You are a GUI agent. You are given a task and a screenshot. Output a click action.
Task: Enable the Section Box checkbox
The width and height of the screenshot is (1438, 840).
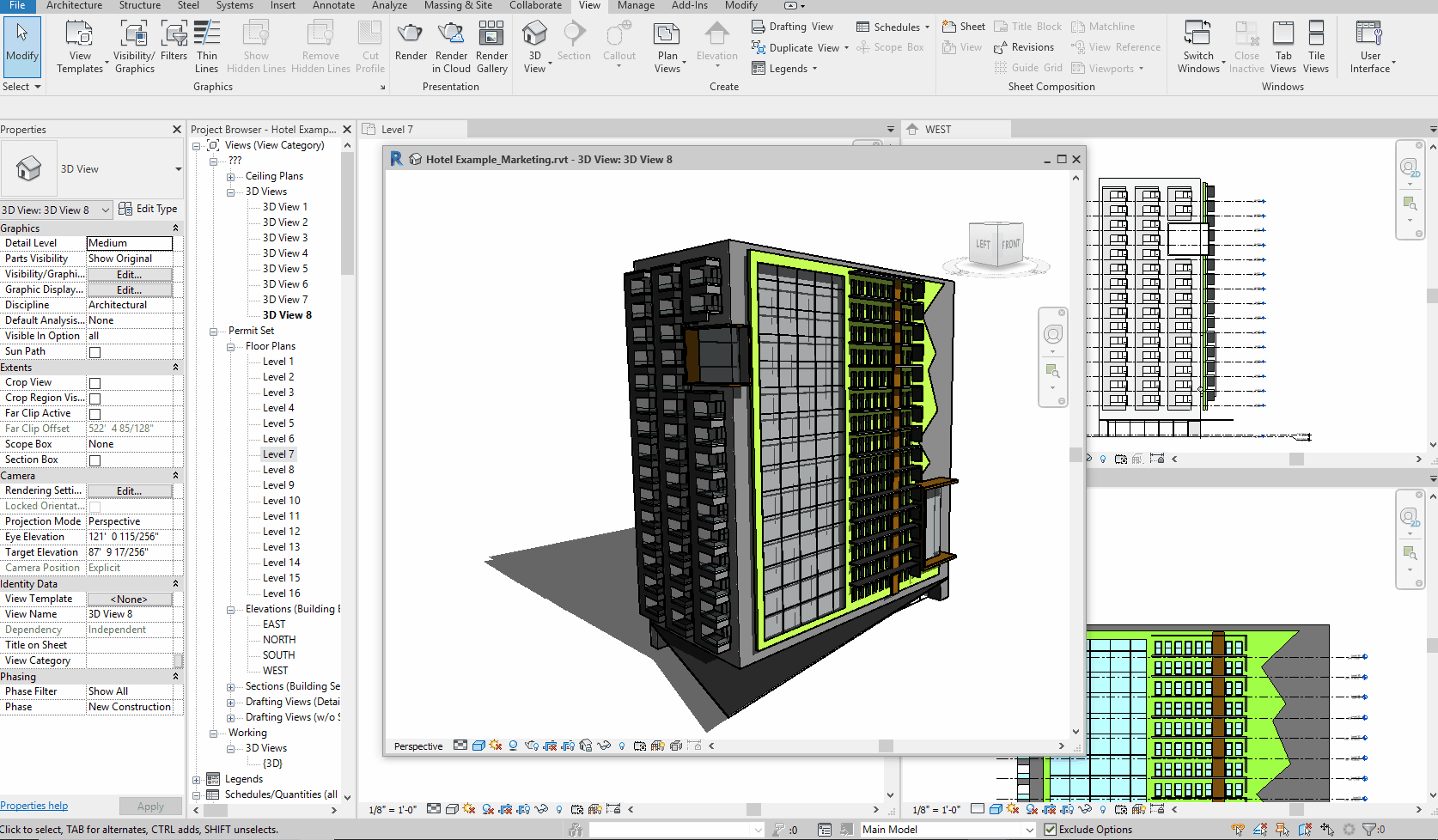point(95,460)
